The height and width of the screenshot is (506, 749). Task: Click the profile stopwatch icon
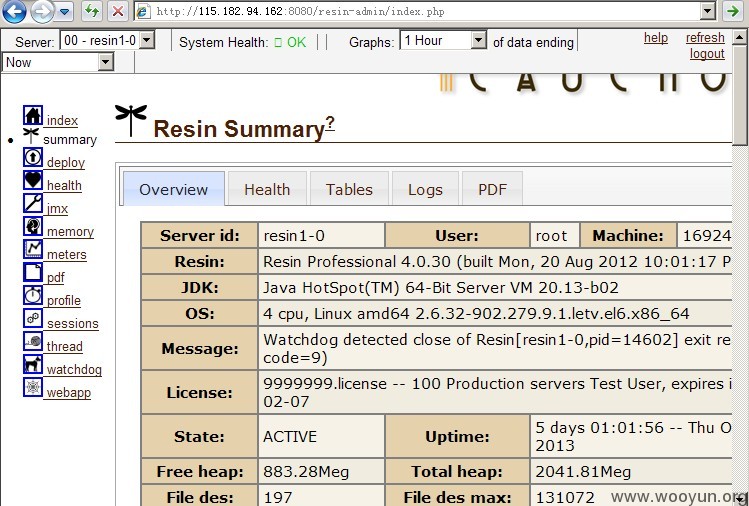tap(33, 295)
